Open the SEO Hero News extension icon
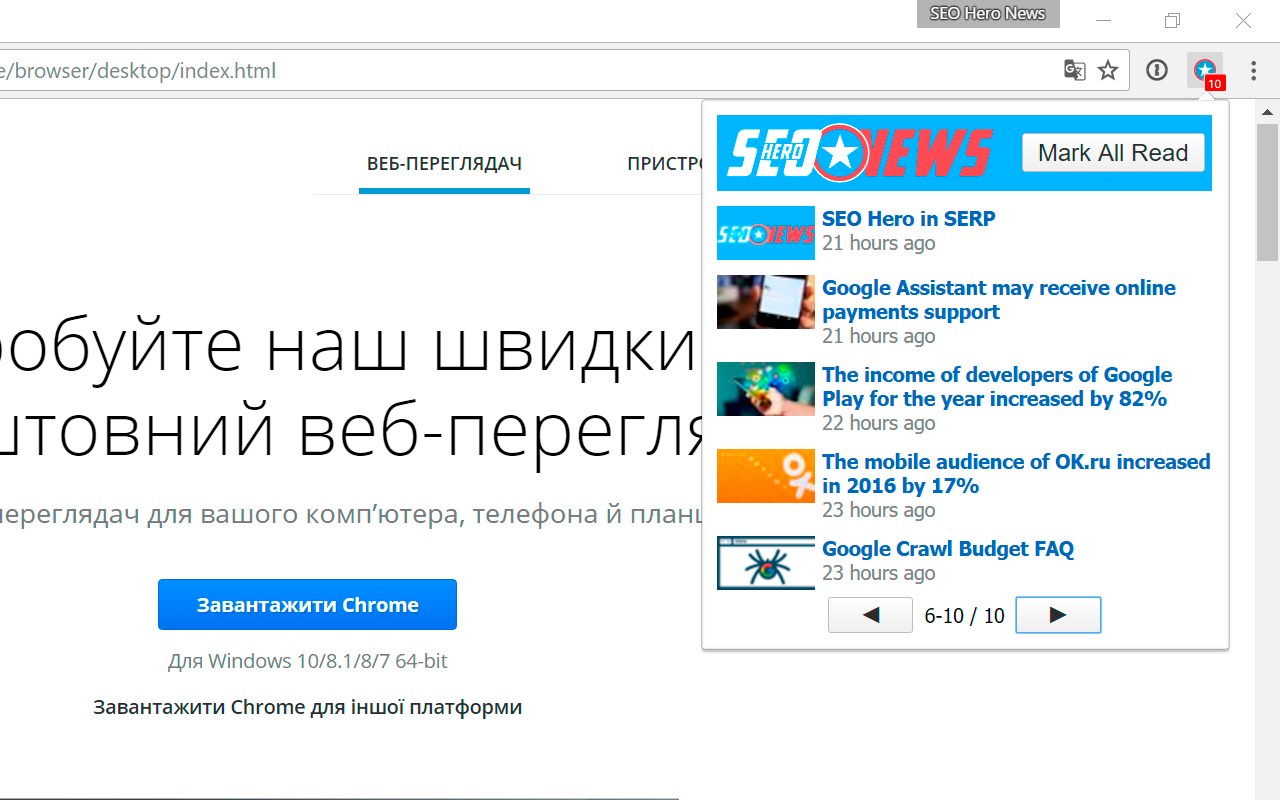 pos(1205,71)
